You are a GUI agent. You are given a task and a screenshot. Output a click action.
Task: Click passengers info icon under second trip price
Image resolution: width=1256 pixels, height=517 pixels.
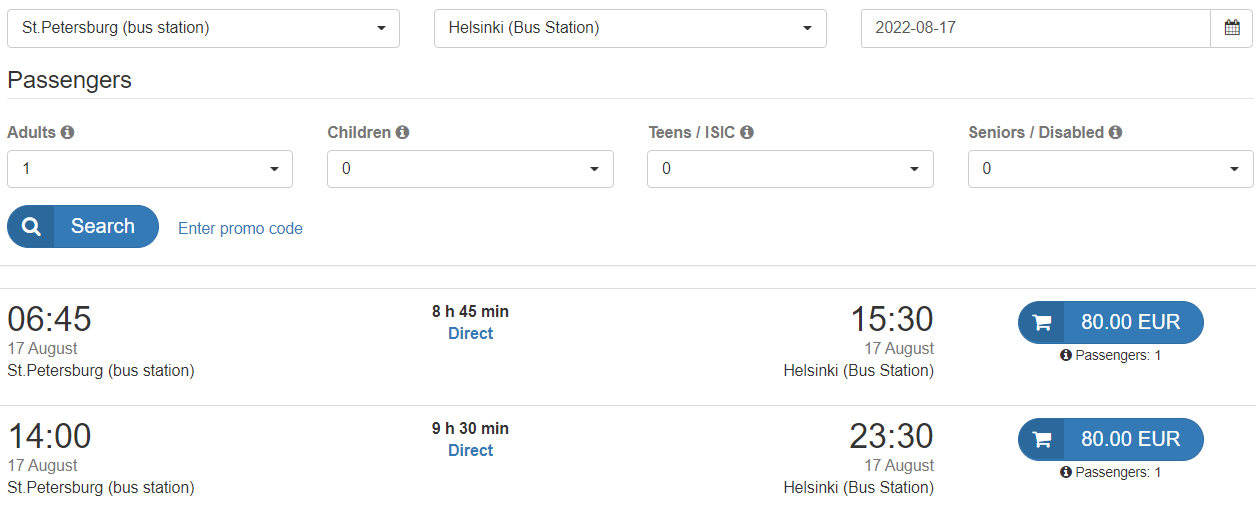[1066, 472]
